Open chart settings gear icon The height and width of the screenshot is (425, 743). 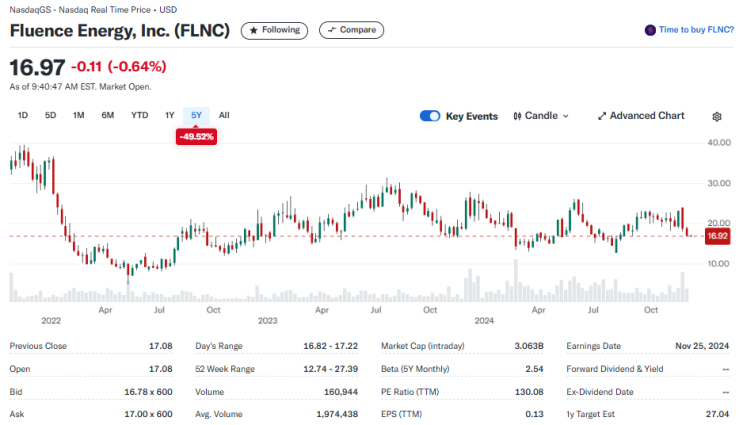[x=716, y=117]
